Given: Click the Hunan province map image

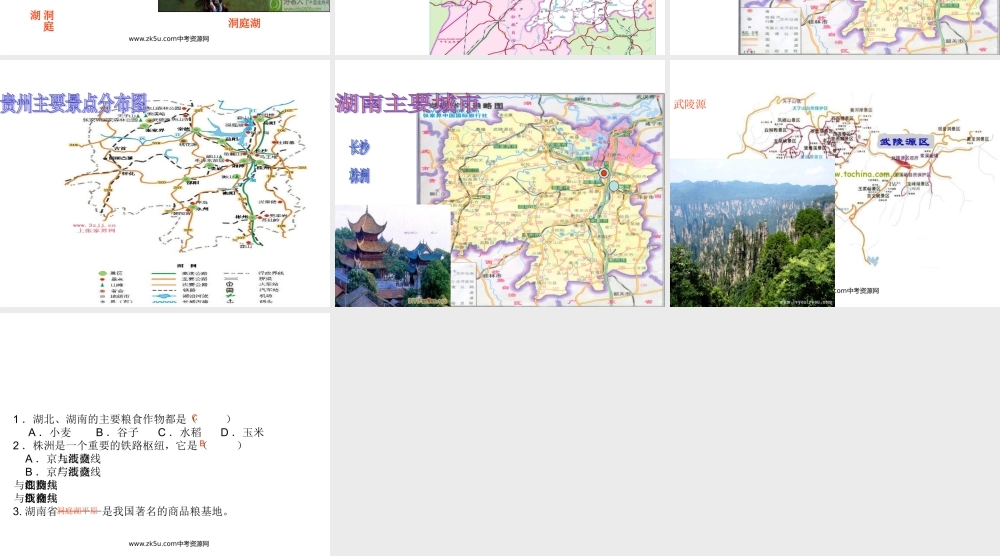Looking at the screenshot, I should [x=541, y=200].
